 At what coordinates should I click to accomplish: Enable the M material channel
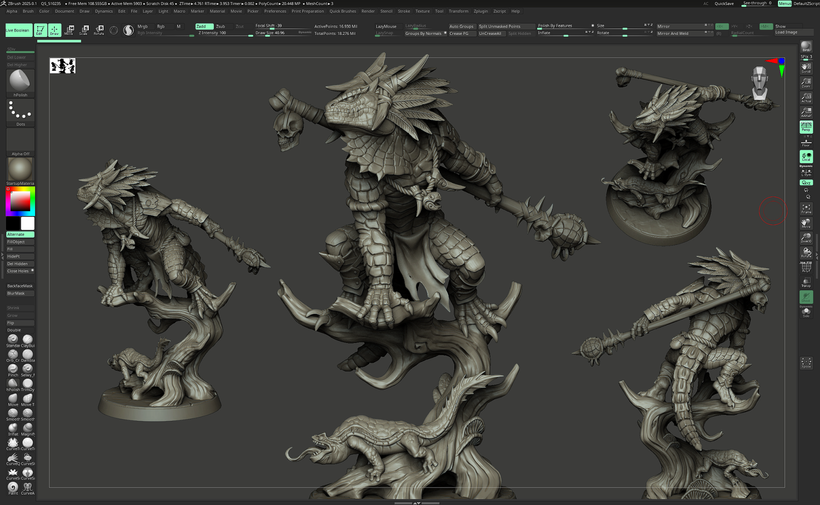[x=178, y=26]
